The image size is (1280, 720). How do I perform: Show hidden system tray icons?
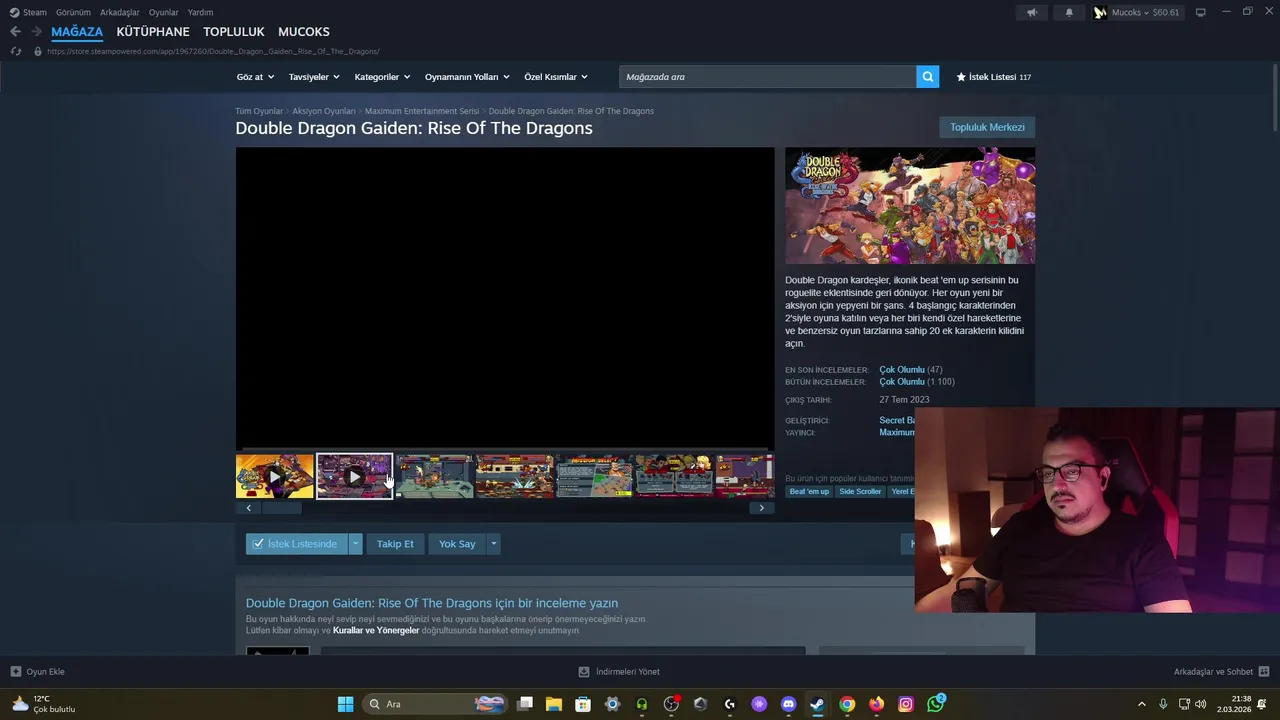tap(1141, 704)
